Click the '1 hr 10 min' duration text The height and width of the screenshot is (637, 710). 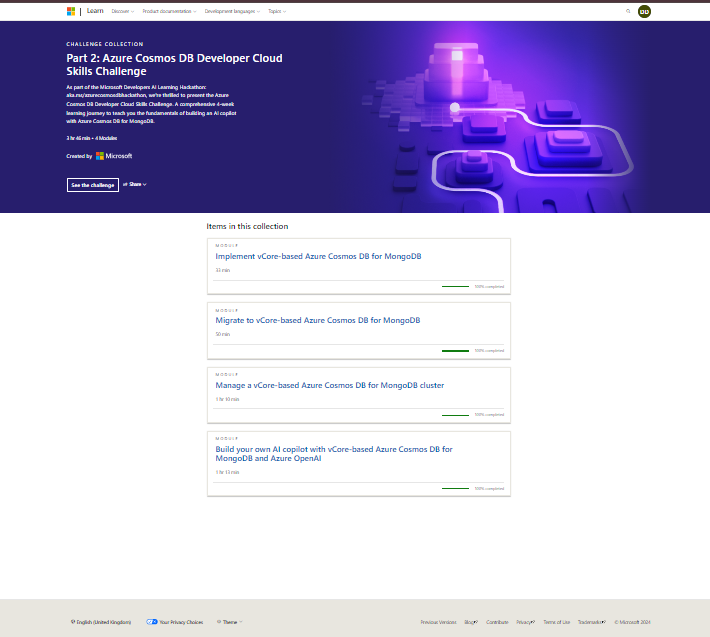(227, 399)
